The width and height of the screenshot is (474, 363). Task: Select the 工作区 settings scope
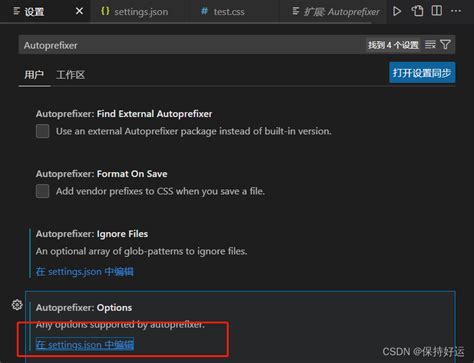point(71,75)
